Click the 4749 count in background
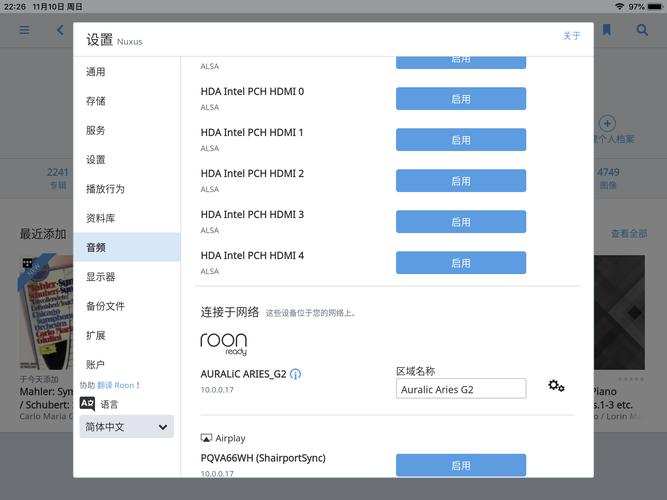 tap(608, 172)
